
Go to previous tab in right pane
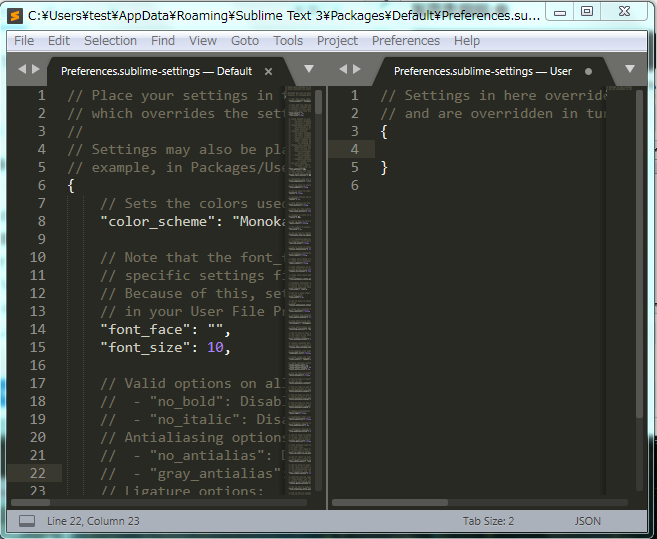(343, 69)
